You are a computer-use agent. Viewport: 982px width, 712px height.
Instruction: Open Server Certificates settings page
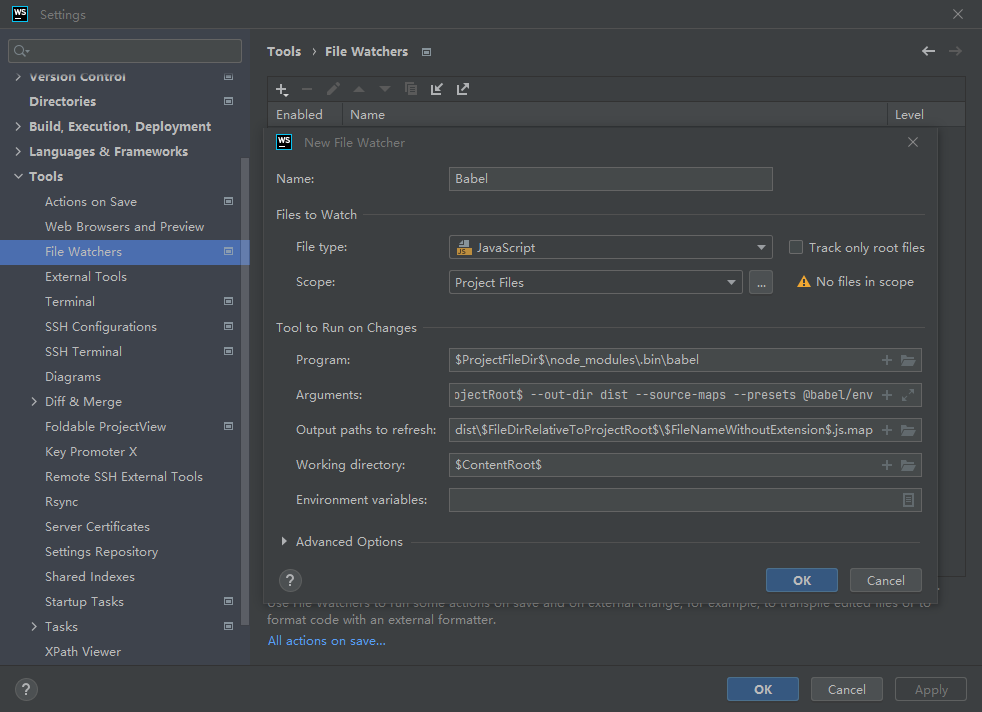click(97, 527)
